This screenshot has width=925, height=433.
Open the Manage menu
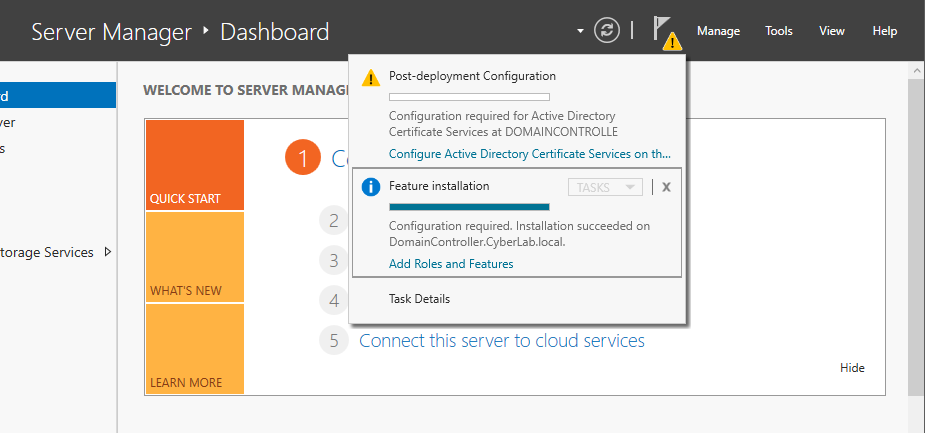pos(718,31)
